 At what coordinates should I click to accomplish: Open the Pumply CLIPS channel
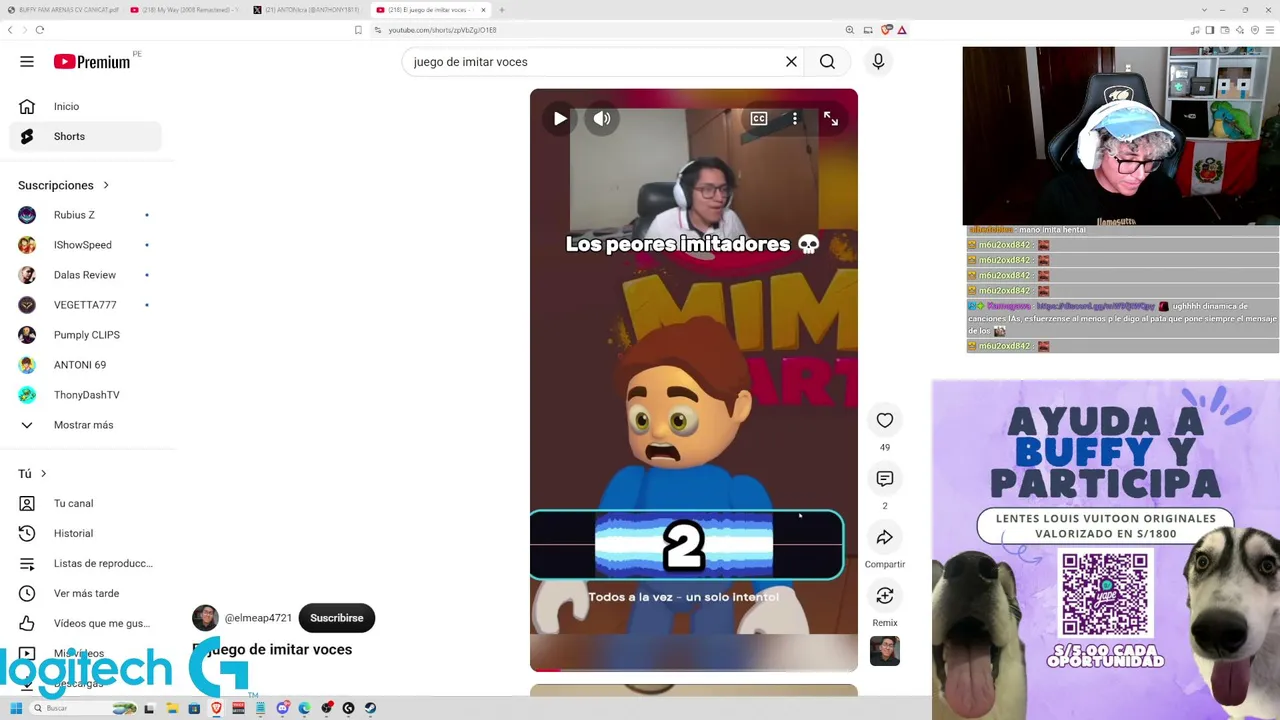click(x=86, y=335)
